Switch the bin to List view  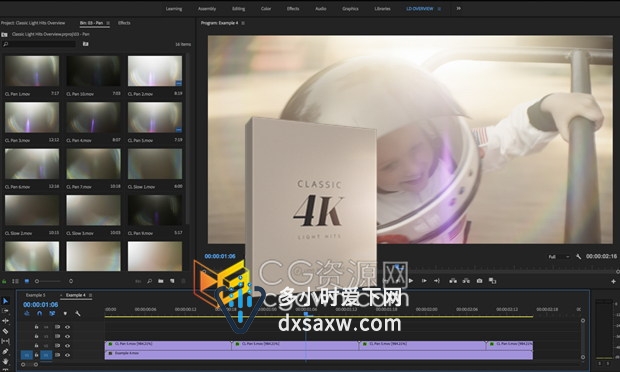coord(15,281)
